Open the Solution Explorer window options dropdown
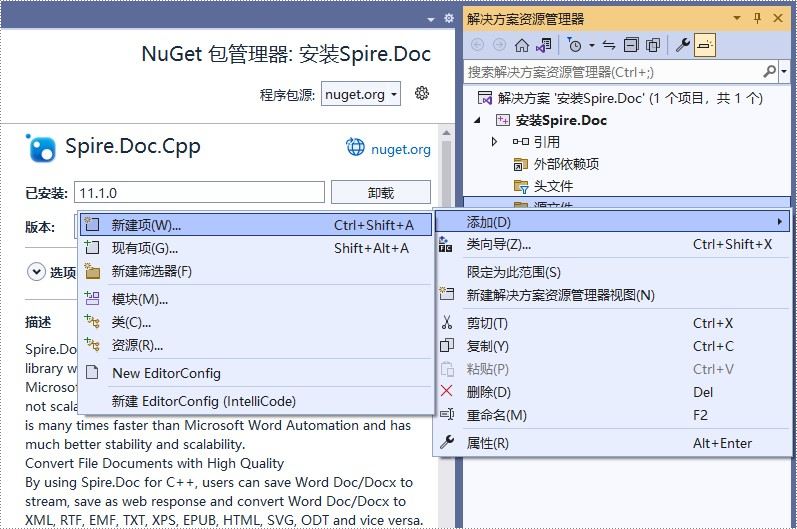 pyautogui.click(x=737, y=18)
